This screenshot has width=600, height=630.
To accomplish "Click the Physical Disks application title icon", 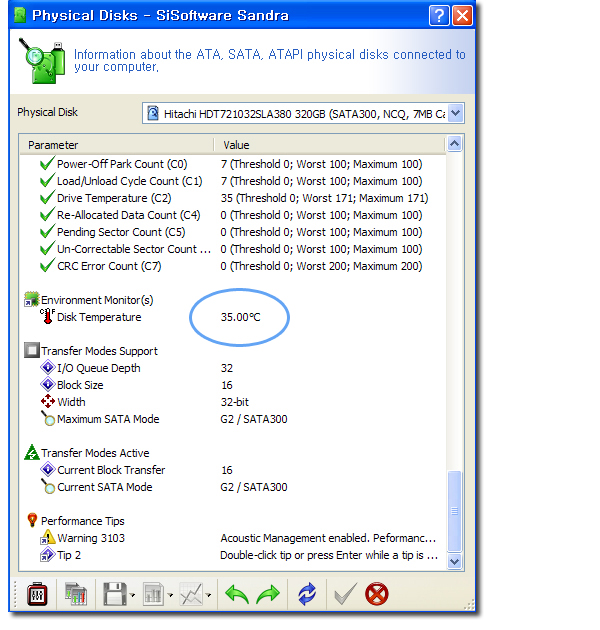I will 20,16.
